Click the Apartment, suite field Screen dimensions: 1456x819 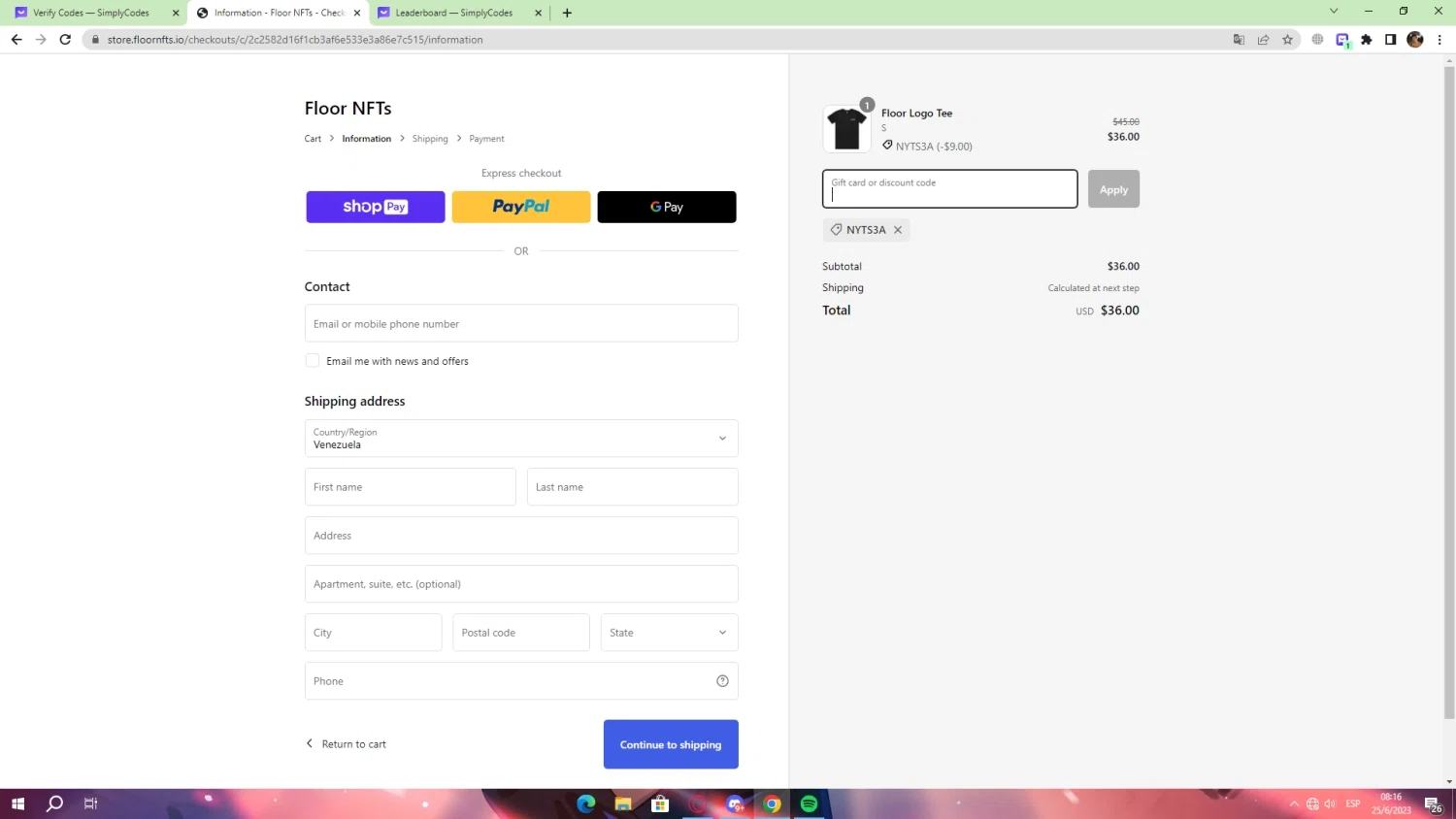coord(521,584)
